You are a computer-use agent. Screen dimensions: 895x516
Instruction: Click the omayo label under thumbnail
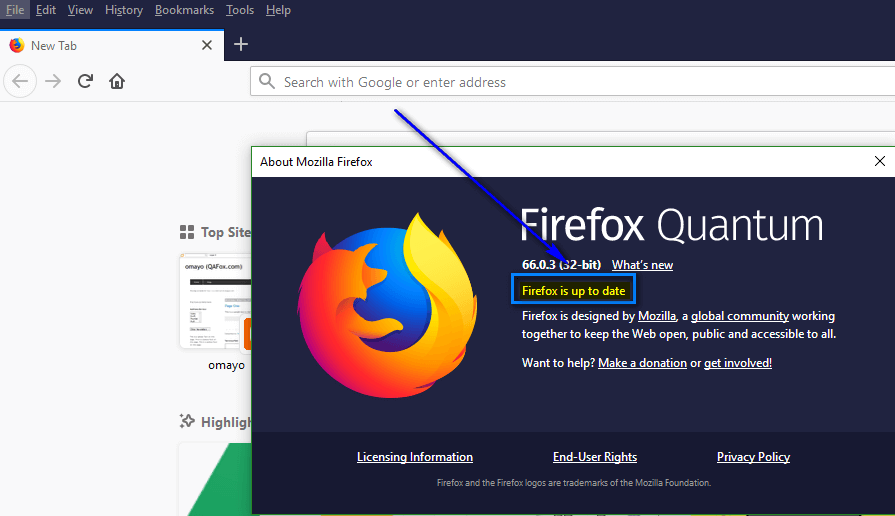pyautogui.click(x=226, y=365)
